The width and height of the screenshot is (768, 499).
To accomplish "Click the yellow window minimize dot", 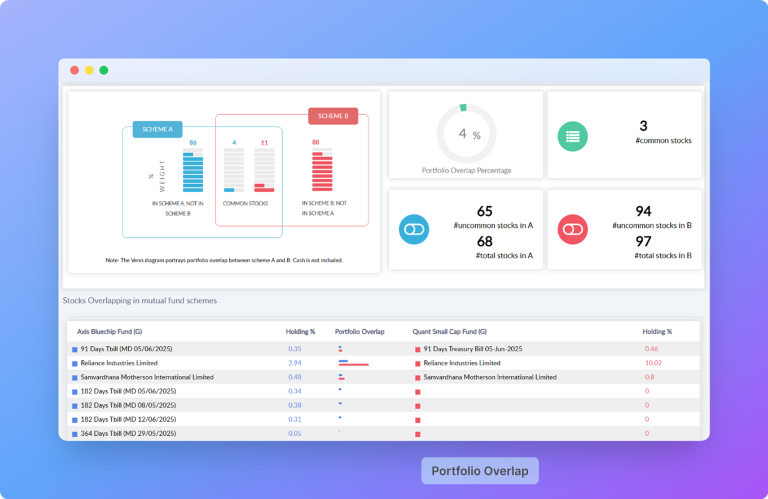I will 89,70.
